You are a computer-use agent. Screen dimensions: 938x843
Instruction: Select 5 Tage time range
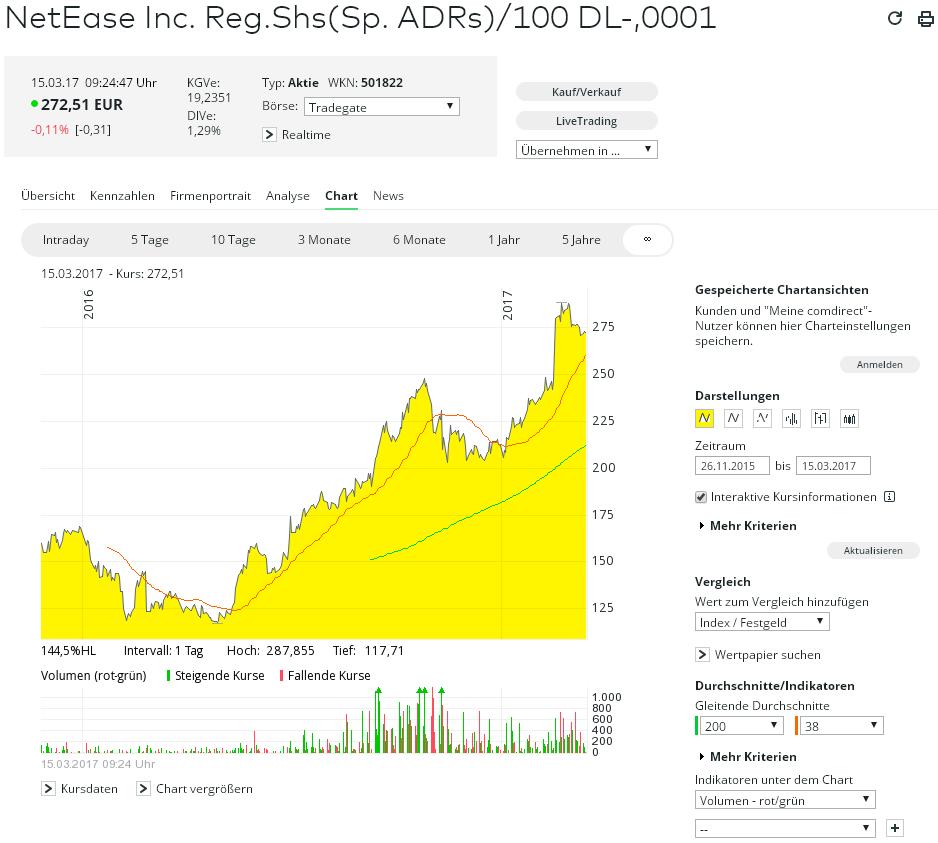(150, 240)
